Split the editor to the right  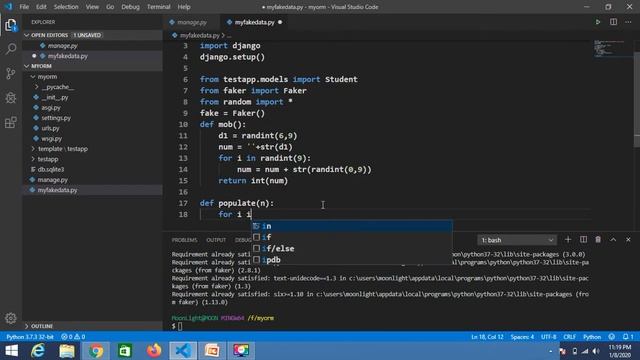(x=613, y=22)
